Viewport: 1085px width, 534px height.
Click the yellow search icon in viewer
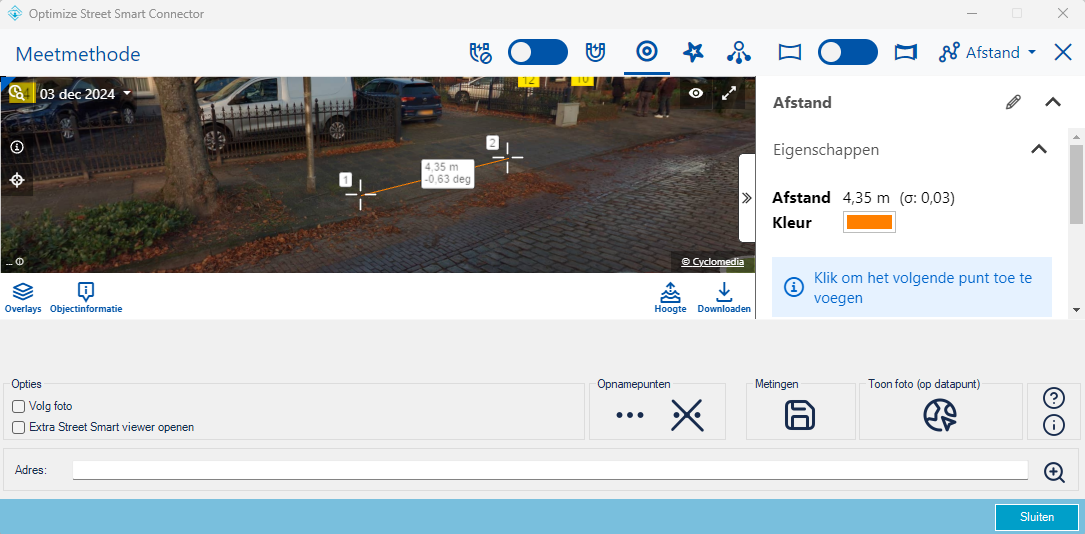coord(19,93)
